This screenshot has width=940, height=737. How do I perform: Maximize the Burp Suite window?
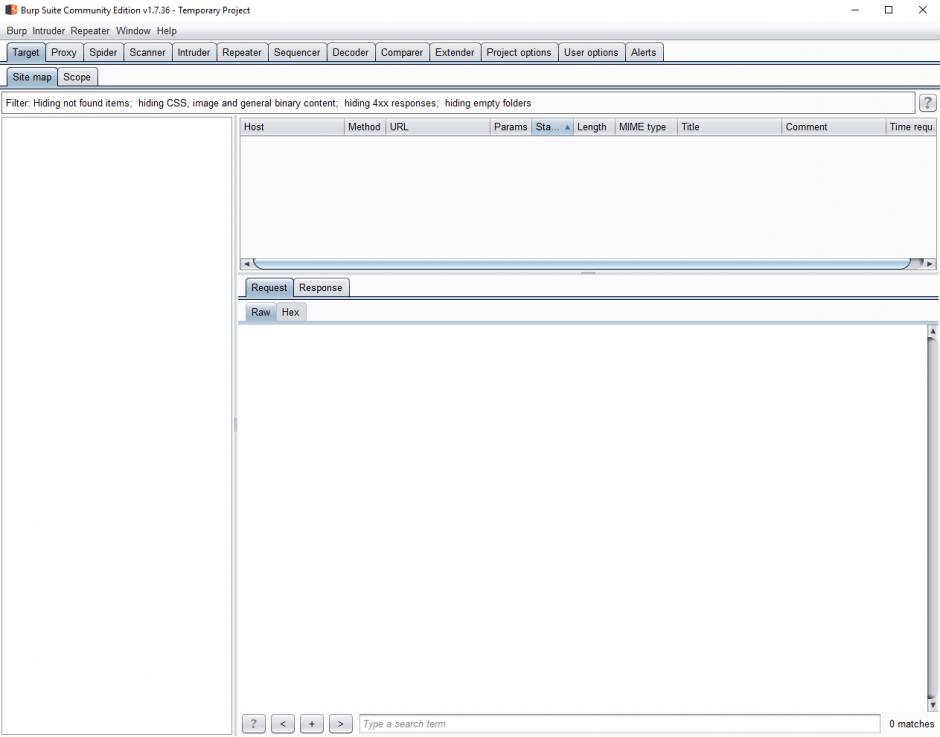tap(888, 10)
